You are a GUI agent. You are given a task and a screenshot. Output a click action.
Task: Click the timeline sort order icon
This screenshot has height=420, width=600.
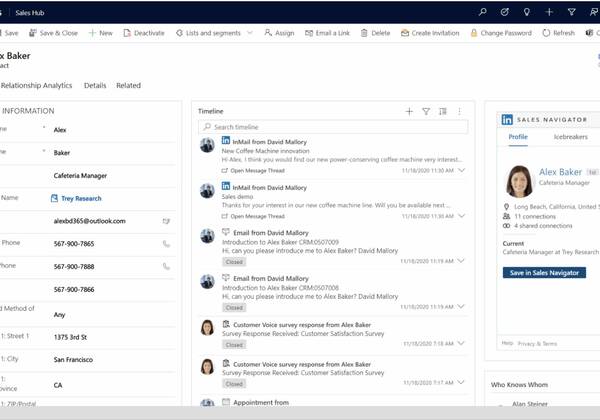[x=443, y=111]
